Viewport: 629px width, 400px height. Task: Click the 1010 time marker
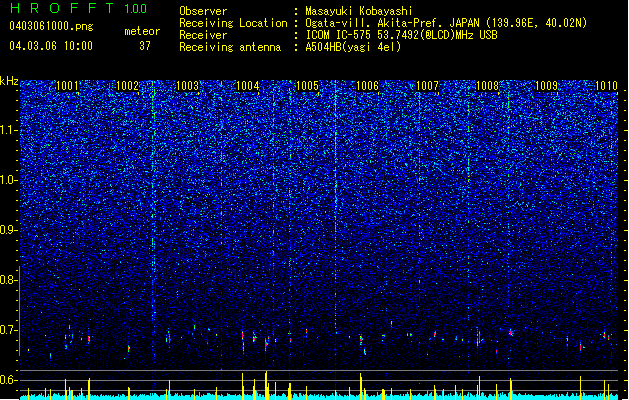point(607,86)
